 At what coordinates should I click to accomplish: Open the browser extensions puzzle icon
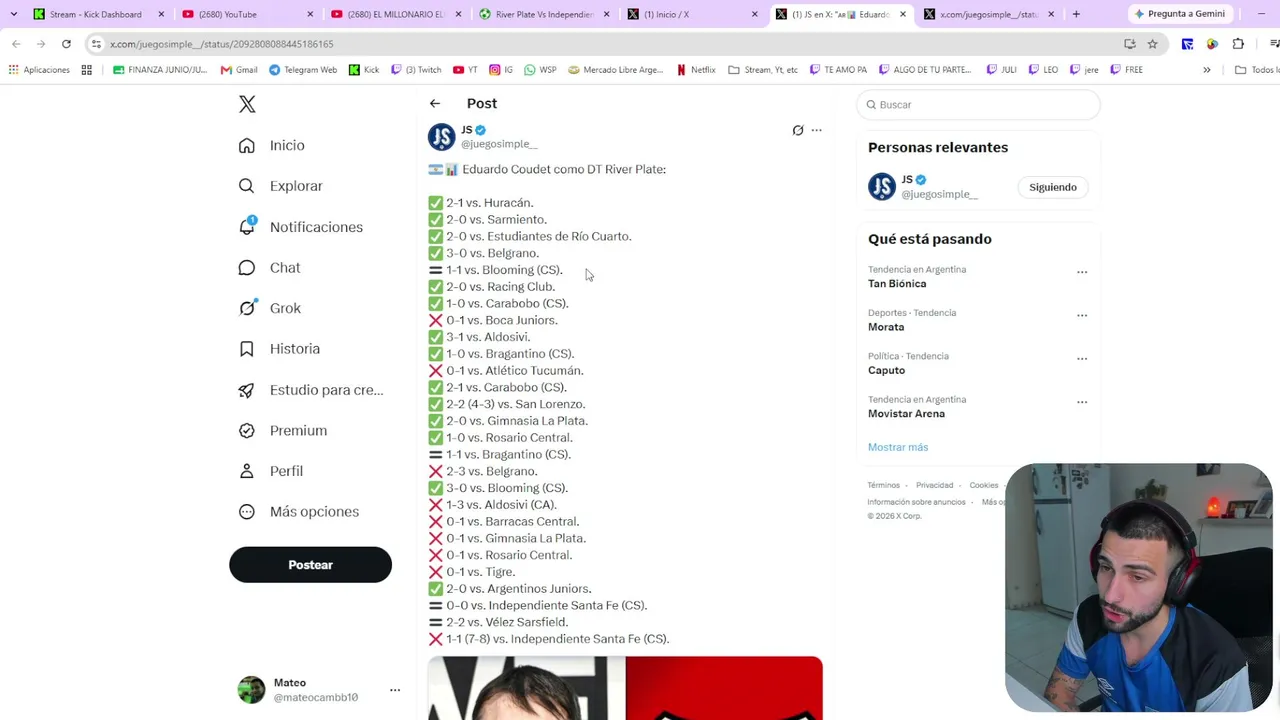pos(1238,44)
